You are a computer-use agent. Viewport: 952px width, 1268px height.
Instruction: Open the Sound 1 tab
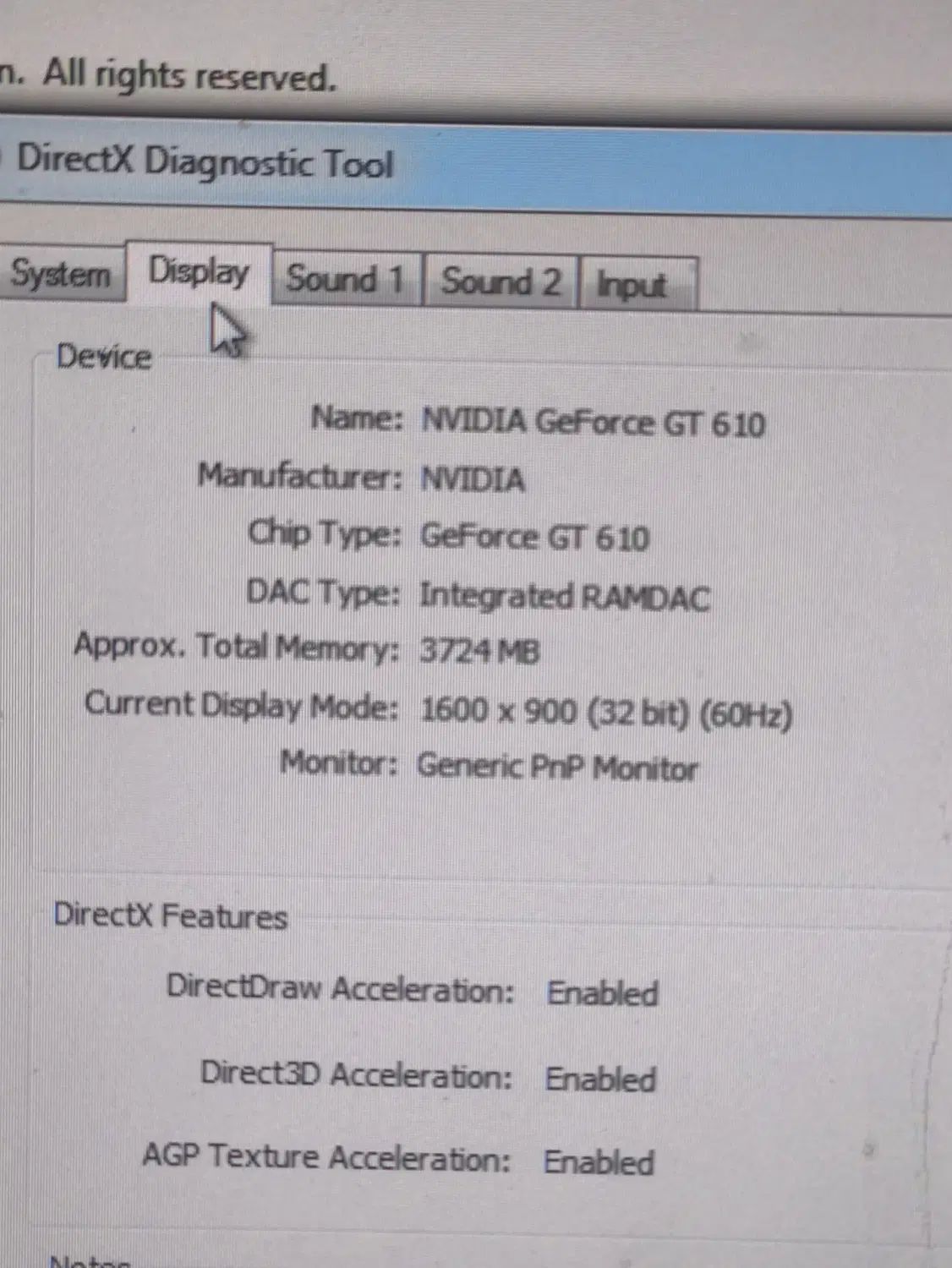(347, 279)
